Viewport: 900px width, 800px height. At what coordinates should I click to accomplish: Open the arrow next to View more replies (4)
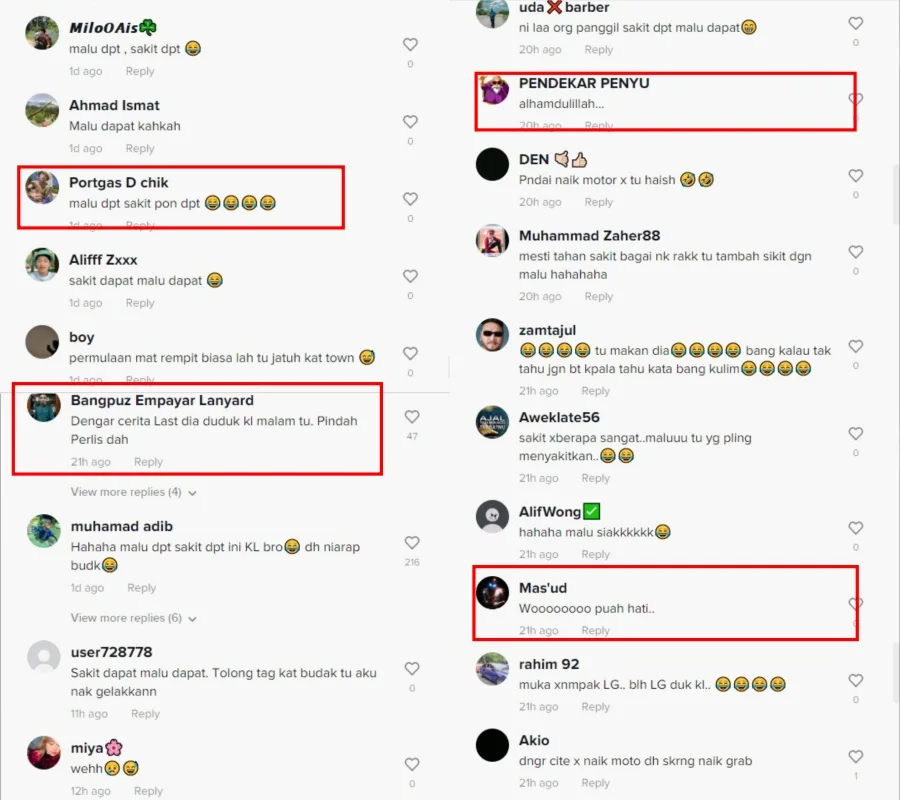tap(192, 493)
